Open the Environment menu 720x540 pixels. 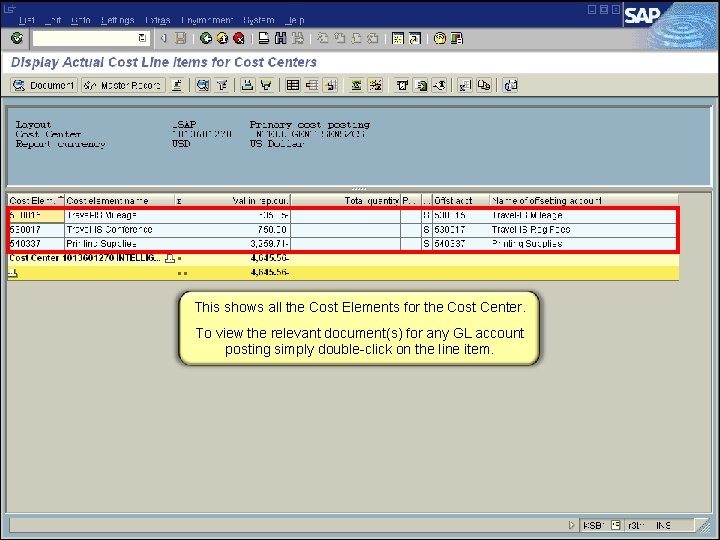pos(207,20)
